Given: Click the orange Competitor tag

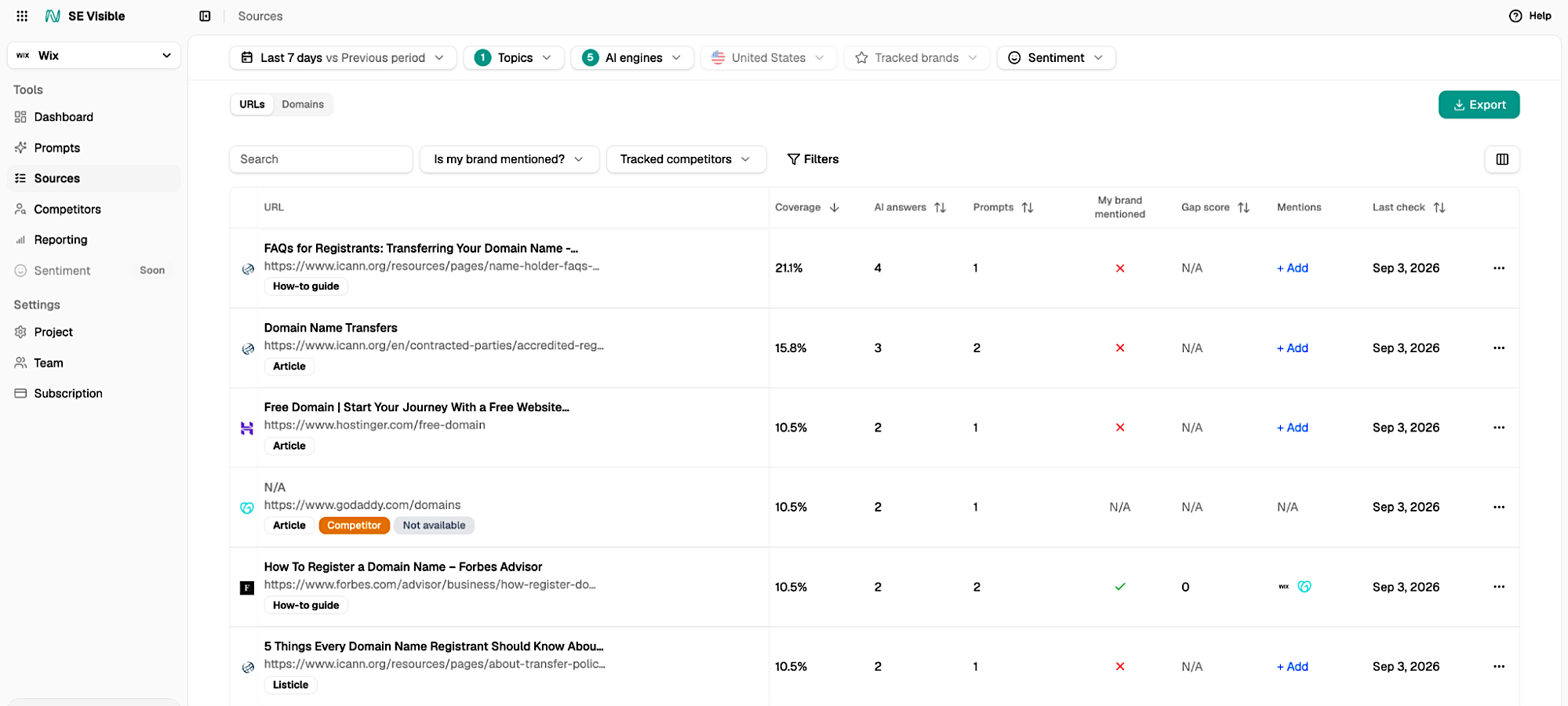Looking at the screenshot, I should coord(354,526).
